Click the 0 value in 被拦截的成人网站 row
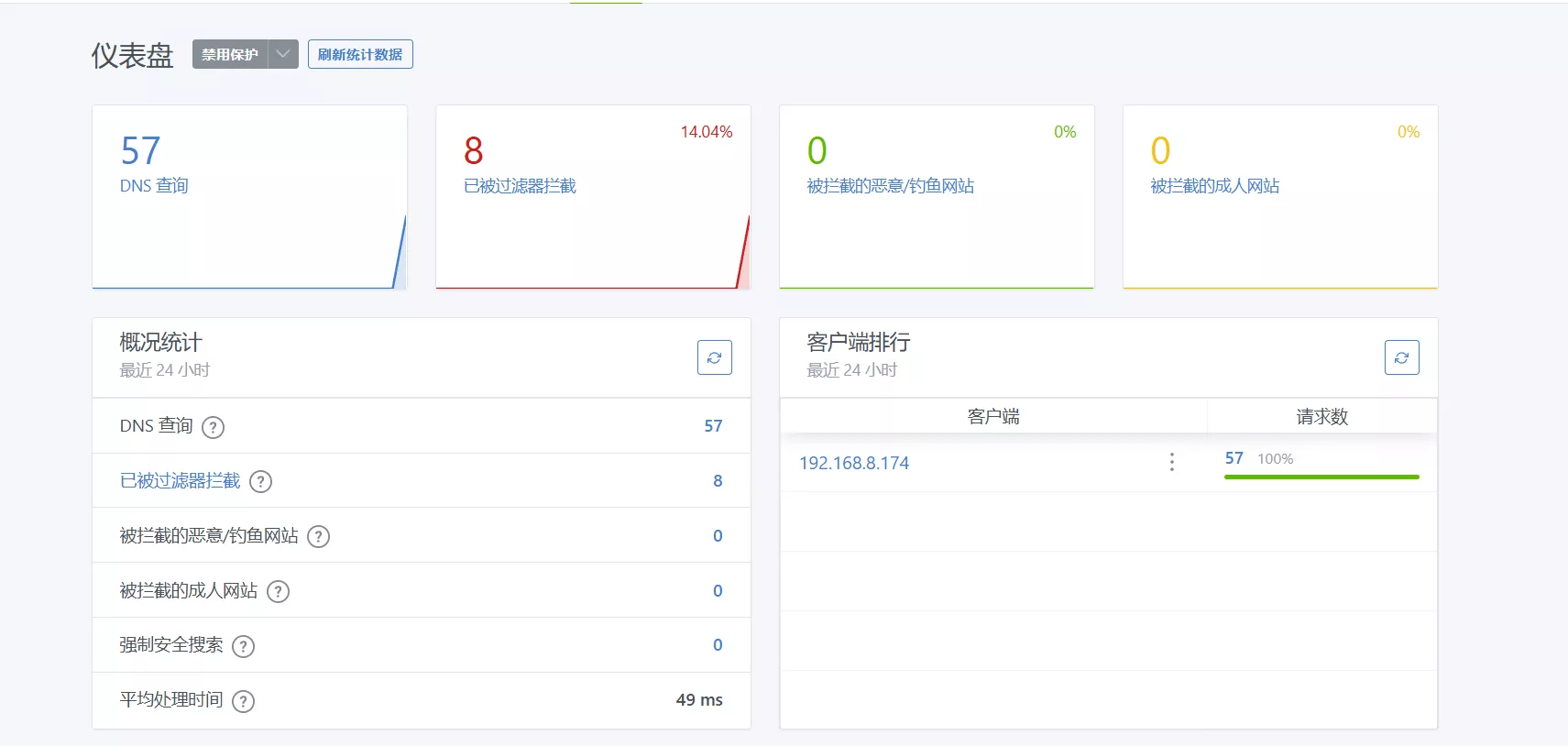1568x746 pixels. pos(718,591)
